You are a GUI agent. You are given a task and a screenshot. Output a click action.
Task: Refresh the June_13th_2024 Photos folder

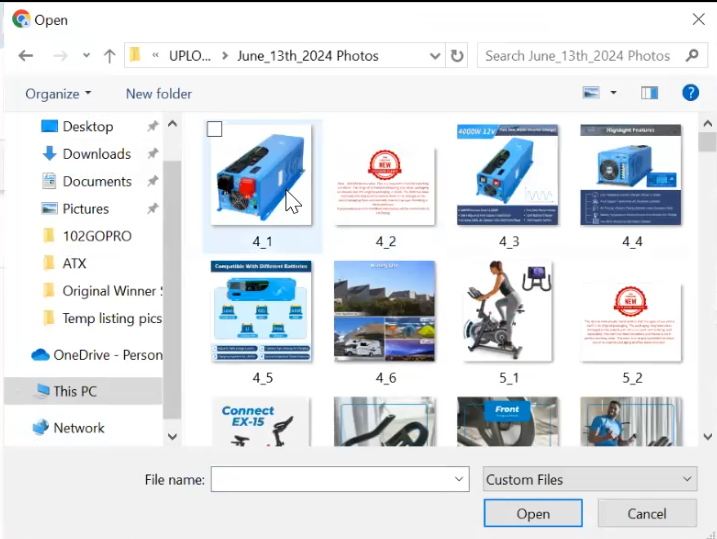(458, 56)
